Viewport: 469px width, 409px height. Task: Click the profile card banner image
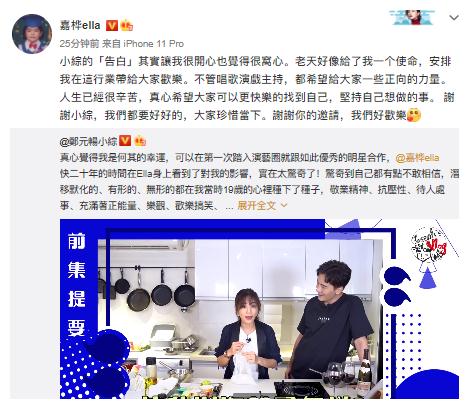pos(412,17)
